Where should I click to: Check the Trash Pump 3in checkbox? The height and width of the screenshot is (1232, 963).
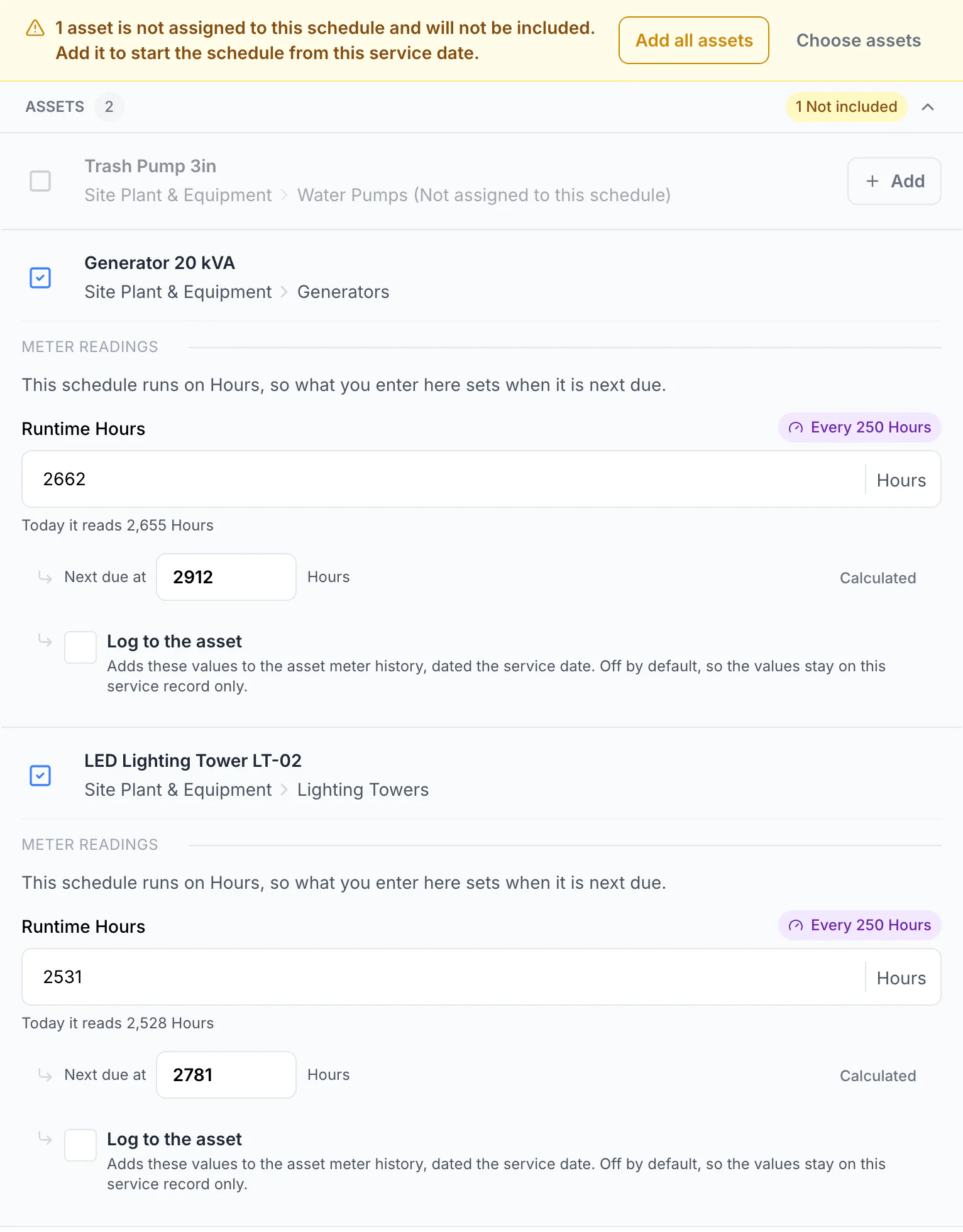(x=40, y=181)
